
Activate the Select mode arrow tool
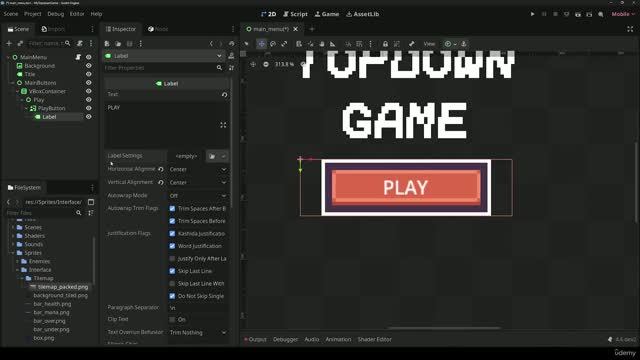246,44
